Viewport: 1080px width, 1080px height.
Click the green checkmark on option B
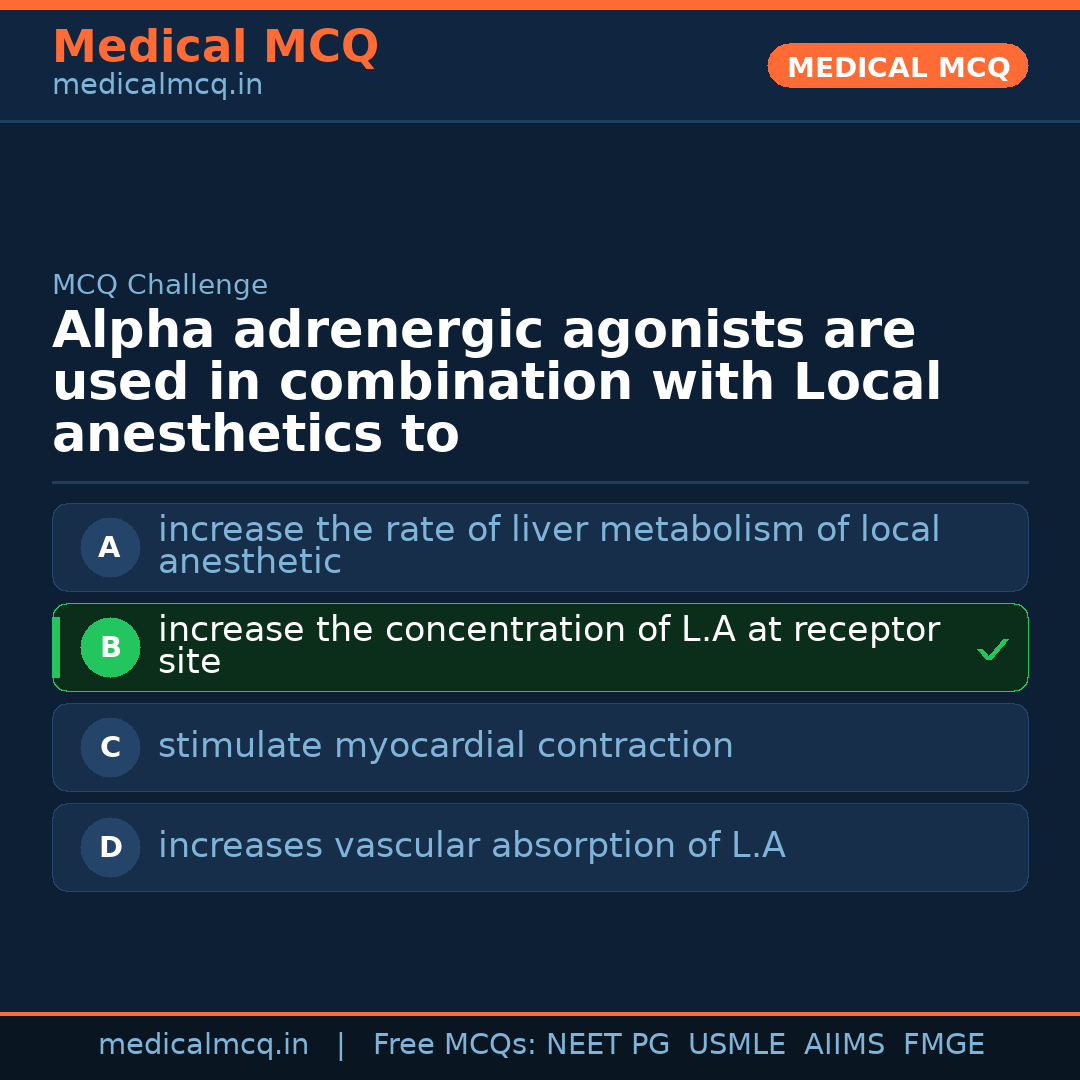point(992,650)
